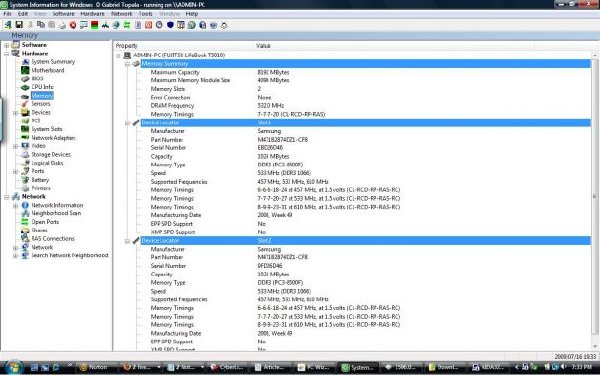The width and height of the screenshot is (600, 375).
Task: Click the dark blue shield toolbar icon
Action: pyautogui.click(x=170, y=25)
